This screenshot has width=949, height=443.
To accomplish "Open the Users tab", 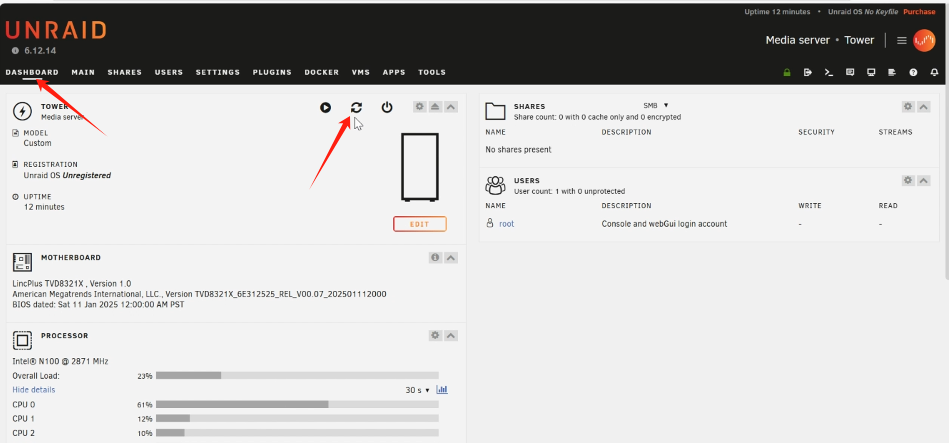I will pos(169,72).
